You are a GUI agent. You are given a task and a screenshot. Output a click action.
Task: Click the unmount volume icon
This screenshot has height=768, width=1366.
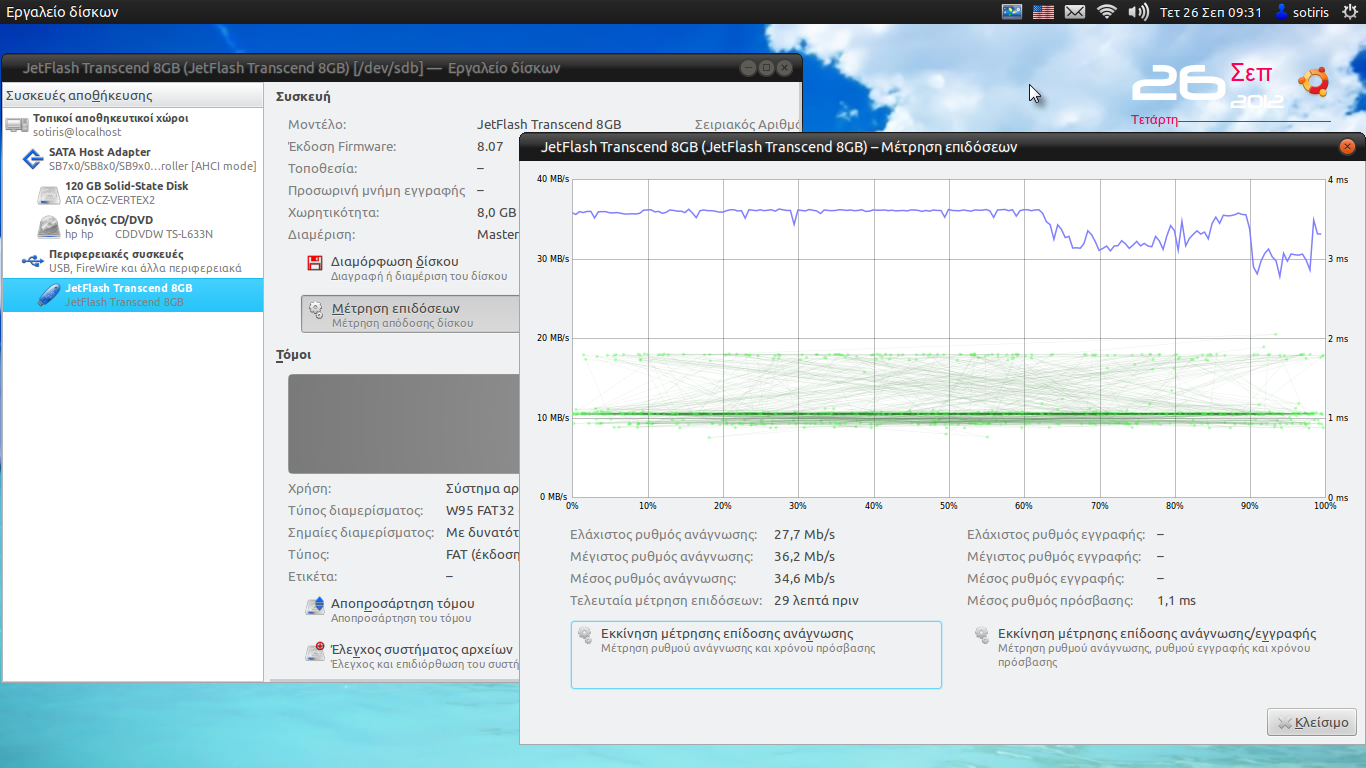[315, 607]
